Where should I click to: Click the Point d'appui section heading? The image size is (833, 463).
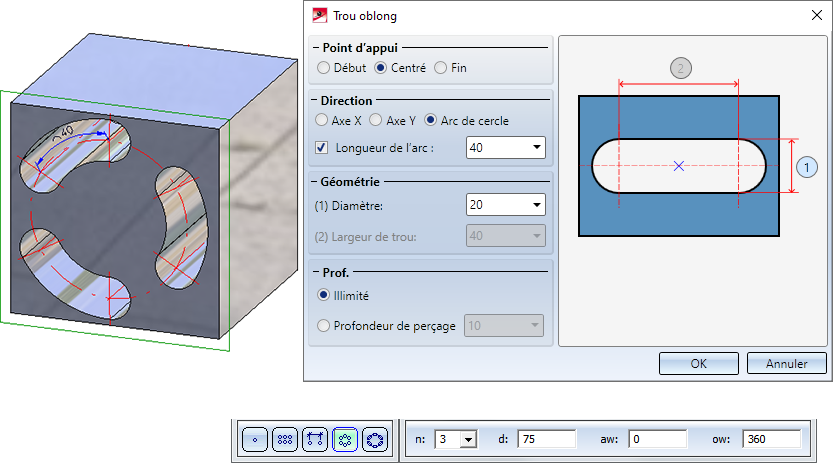pyautogui.click(x=360, y=48)
